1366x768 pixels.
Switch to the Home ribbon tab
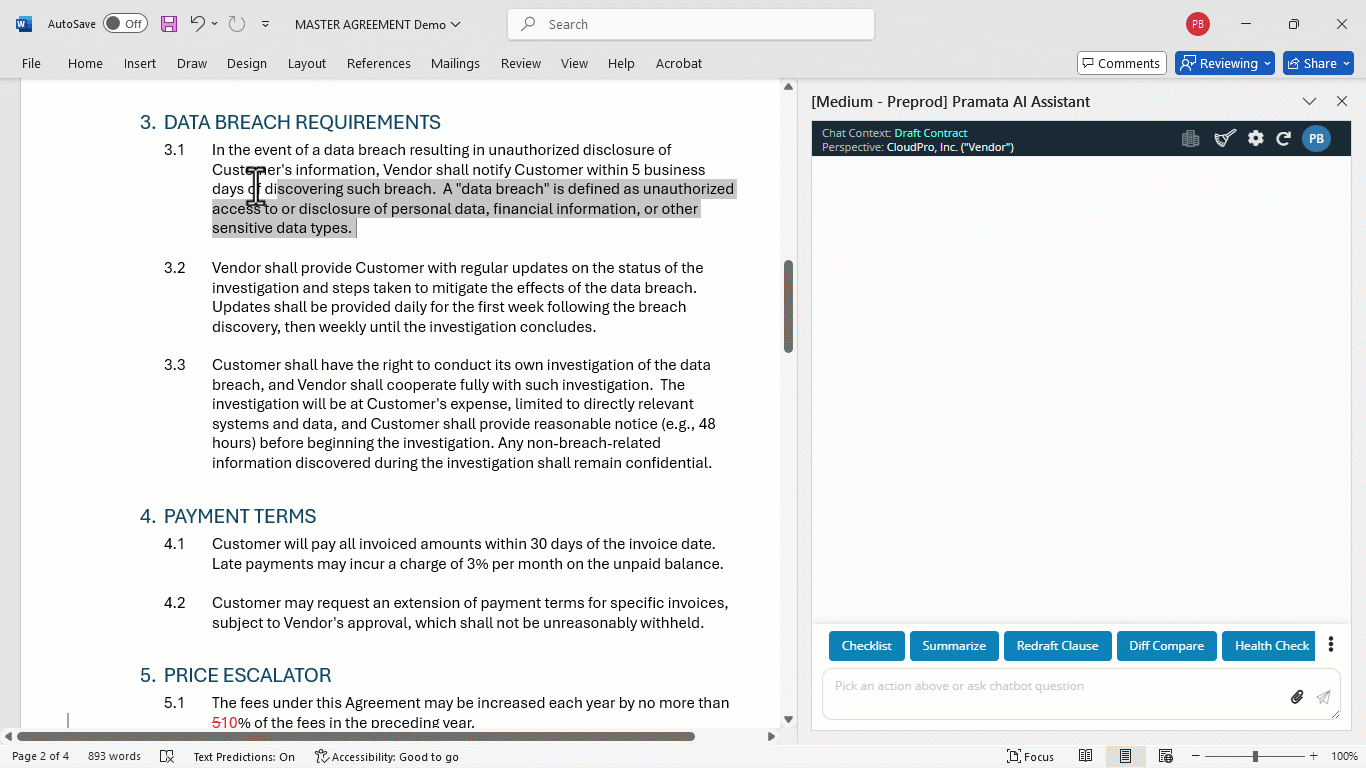tap(85, 63)
